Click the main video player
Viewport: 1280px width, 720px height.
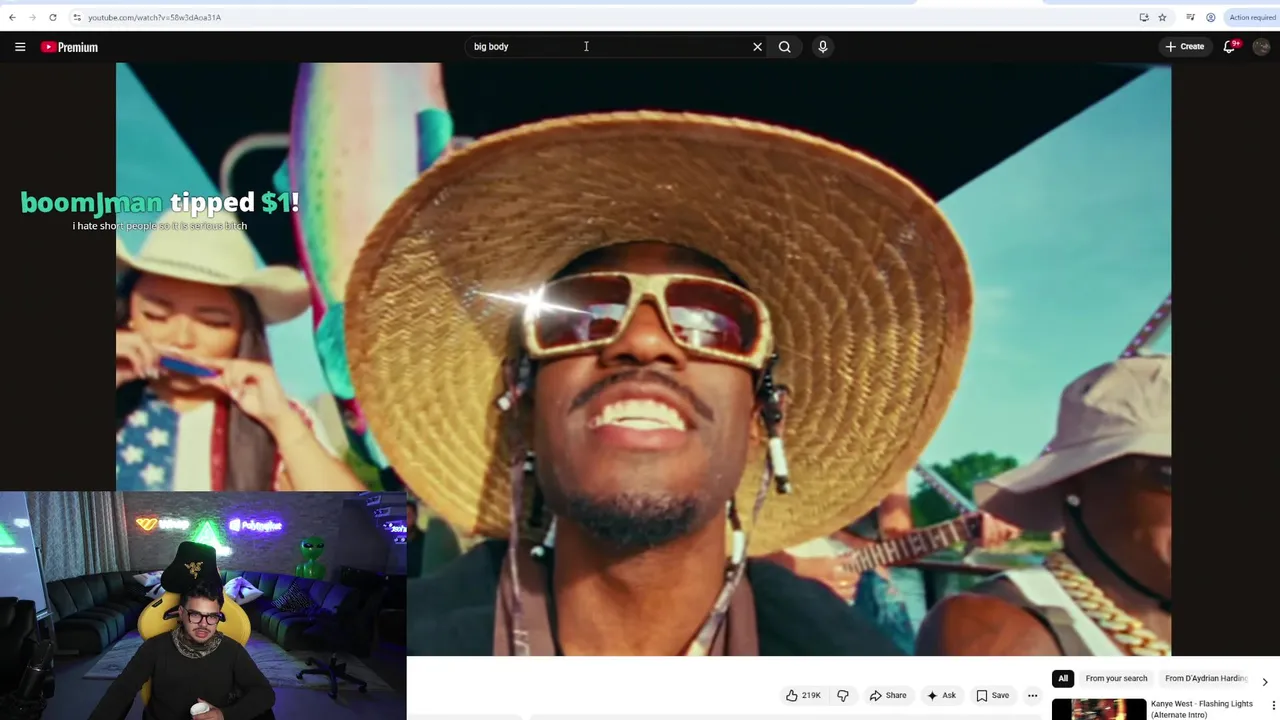(643, 359)
